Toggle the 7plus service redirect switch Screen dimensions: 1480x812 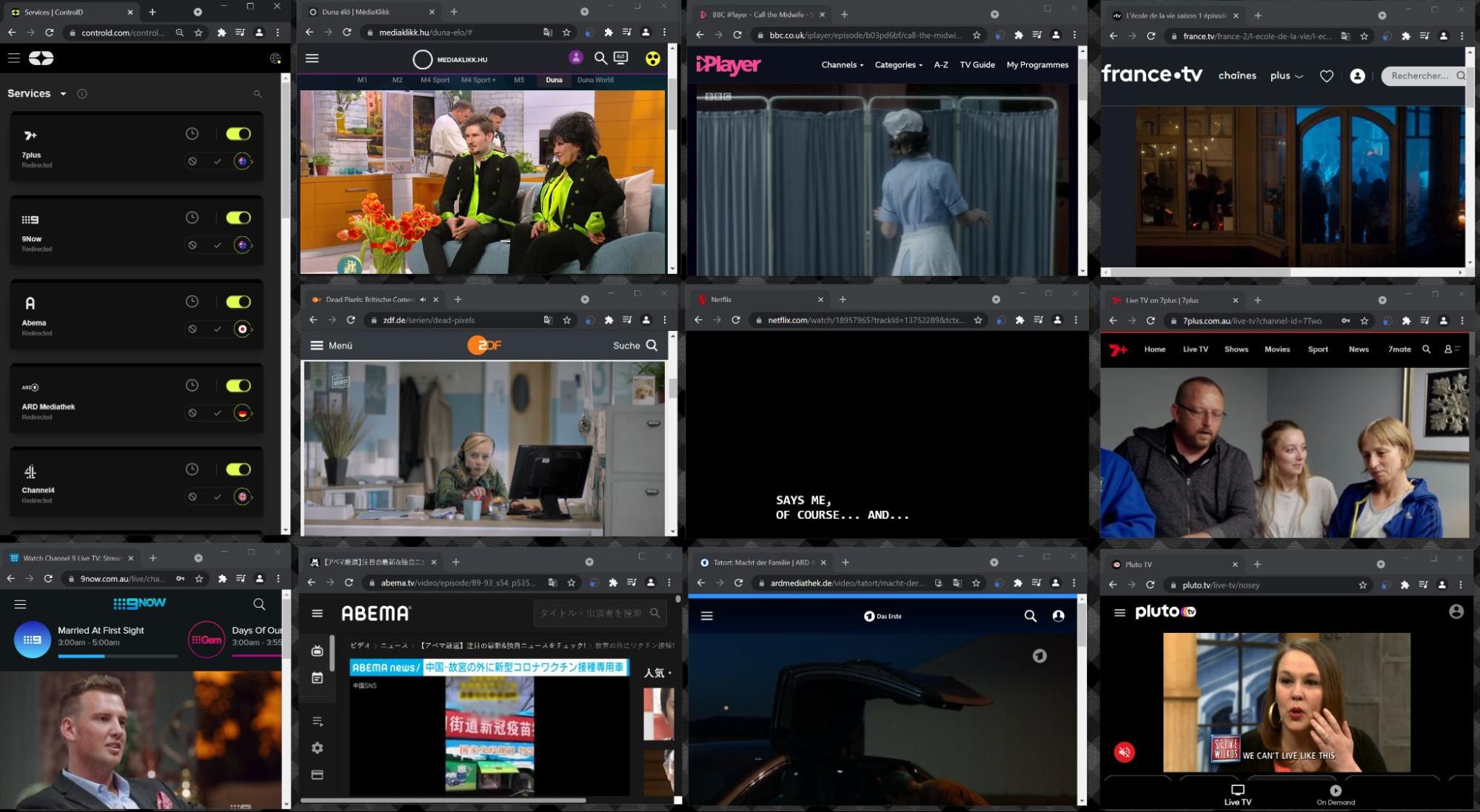coord(238,134)
